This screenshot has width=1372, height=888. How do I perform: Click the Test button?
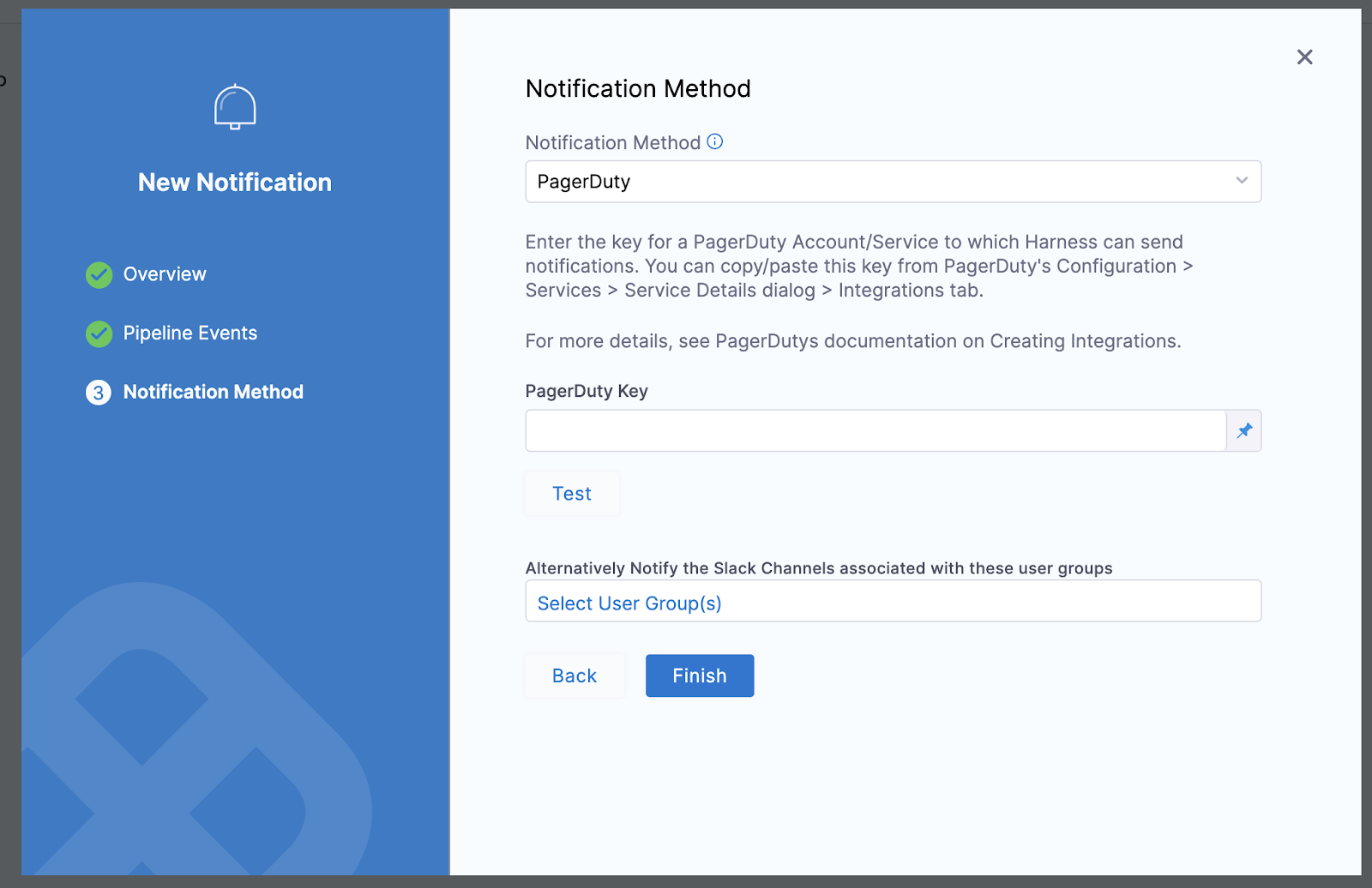[x=571, y=493]
